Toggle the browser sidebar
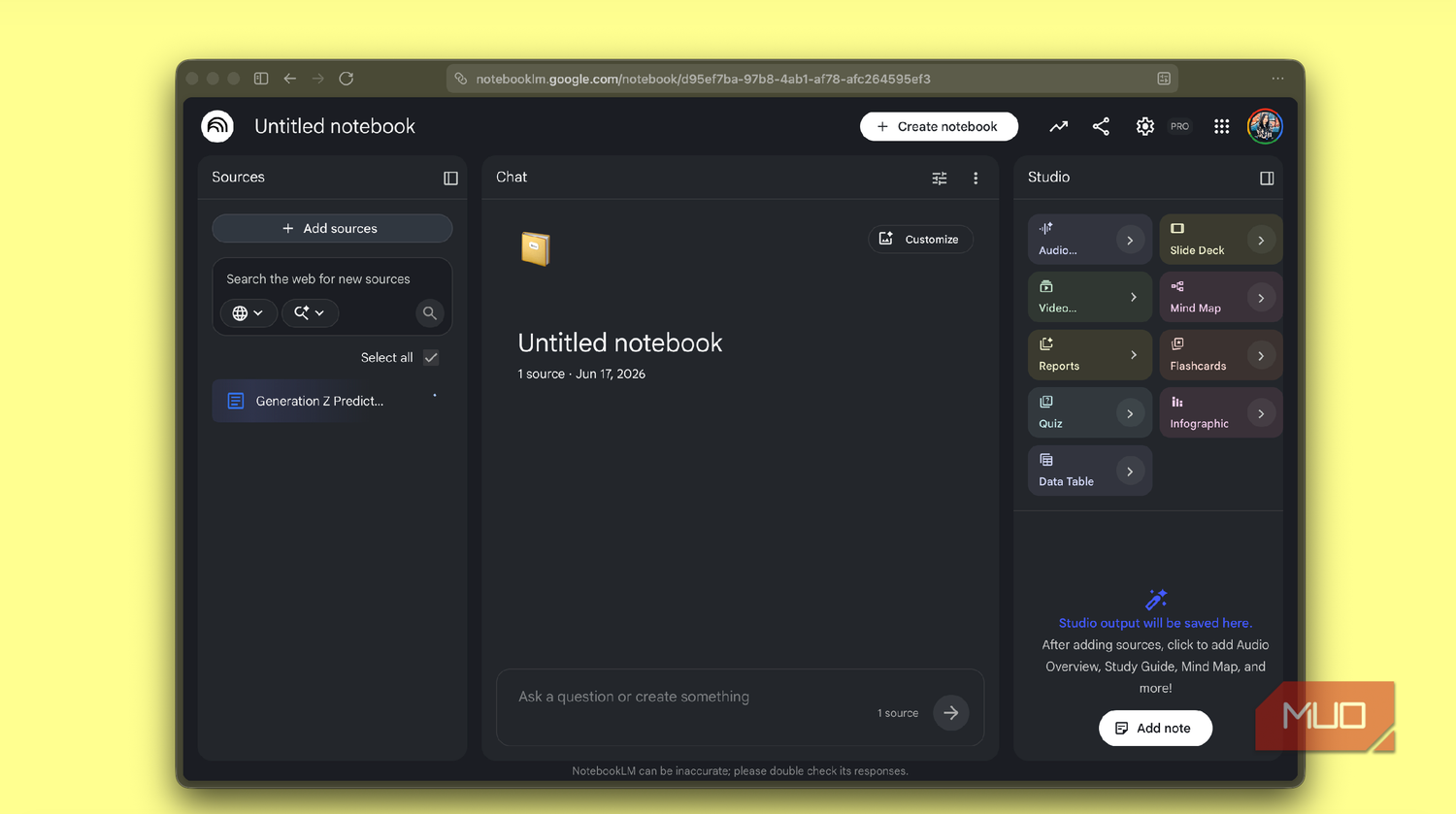 pos(261,79)
